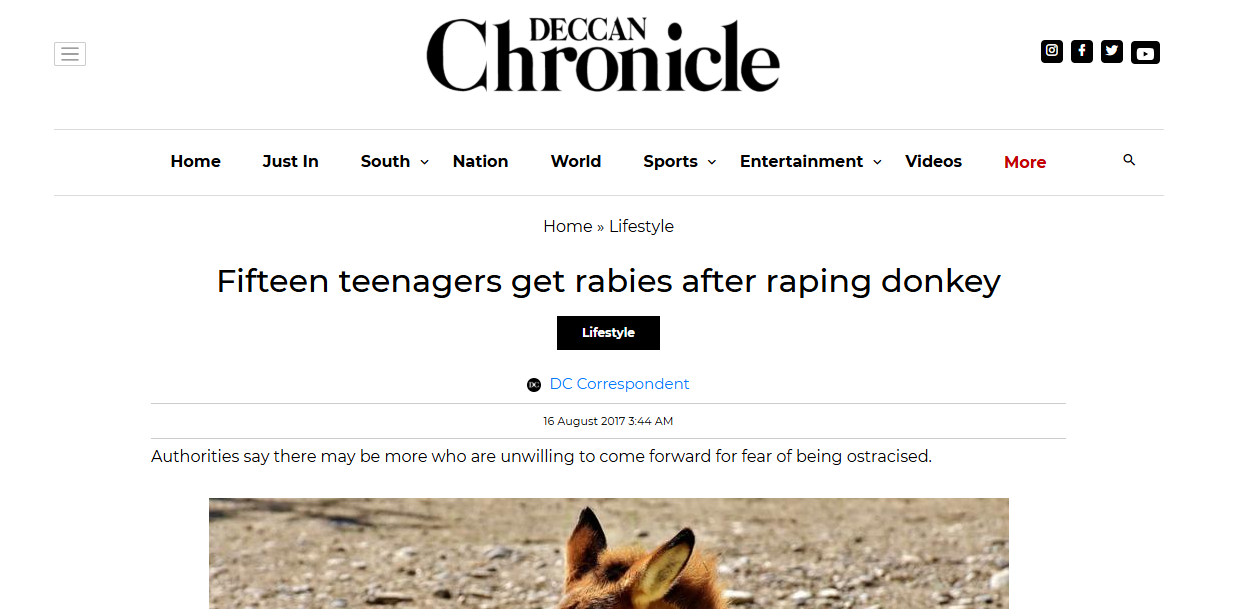Click the Deccan Chronicle logo
Screen dimensions: 1249x609
pos(603,55)
